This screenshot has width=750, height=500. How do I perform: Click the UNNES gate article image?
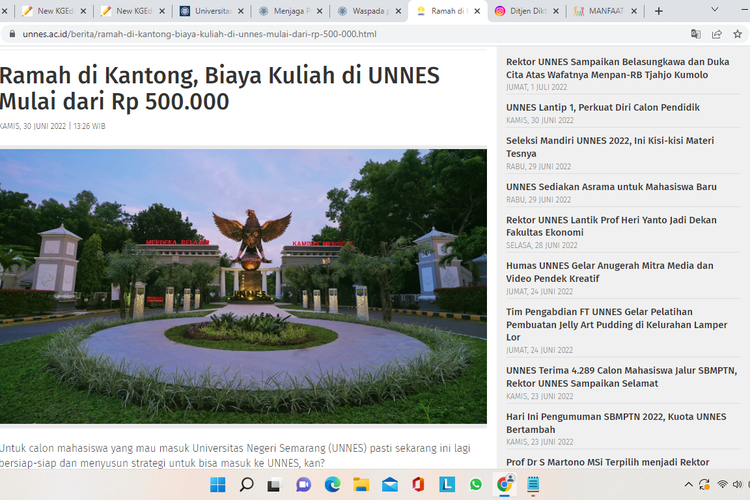(x=243, y=287)
